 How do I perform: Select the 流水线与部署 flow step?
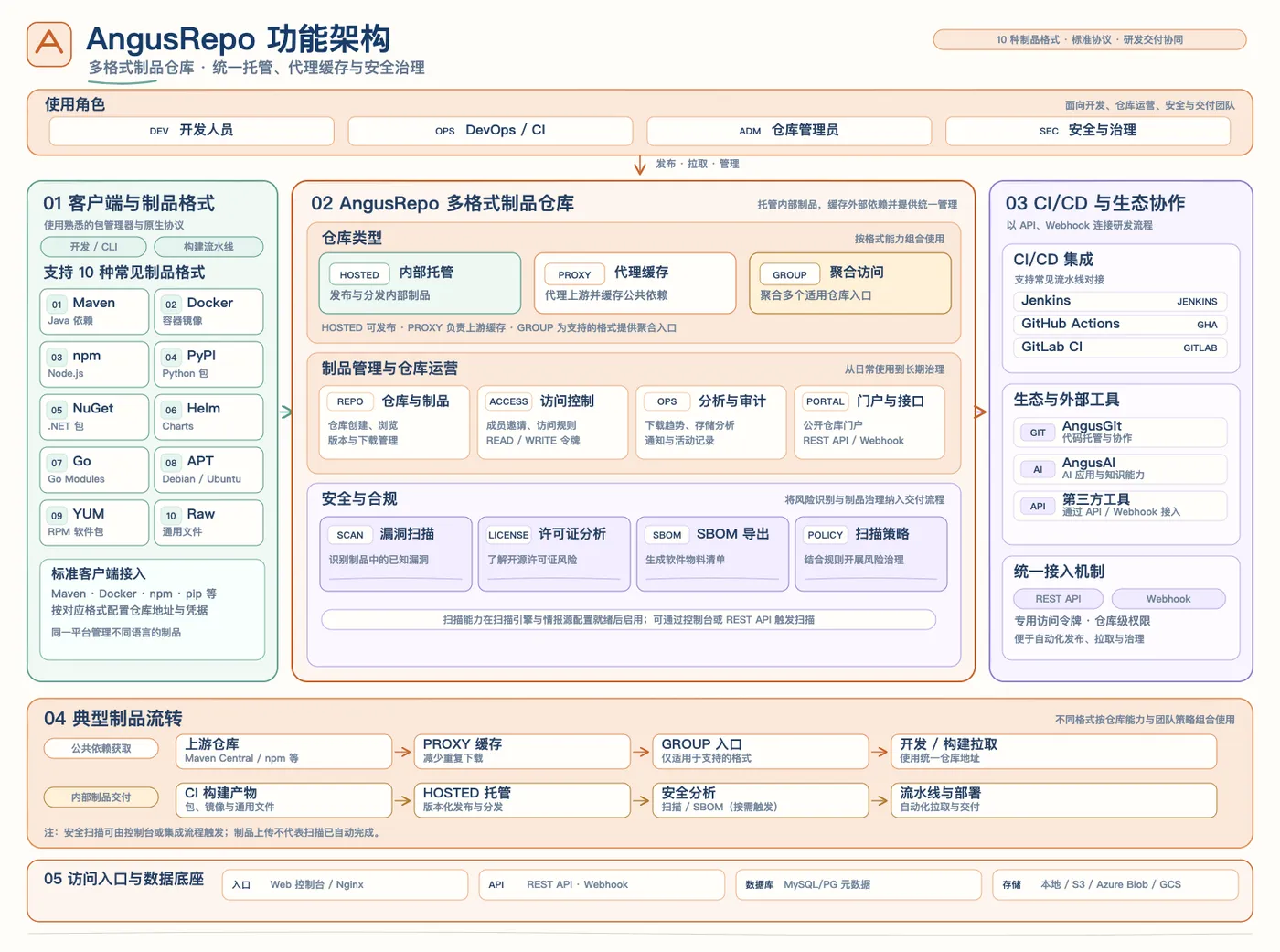point(1053,800)
